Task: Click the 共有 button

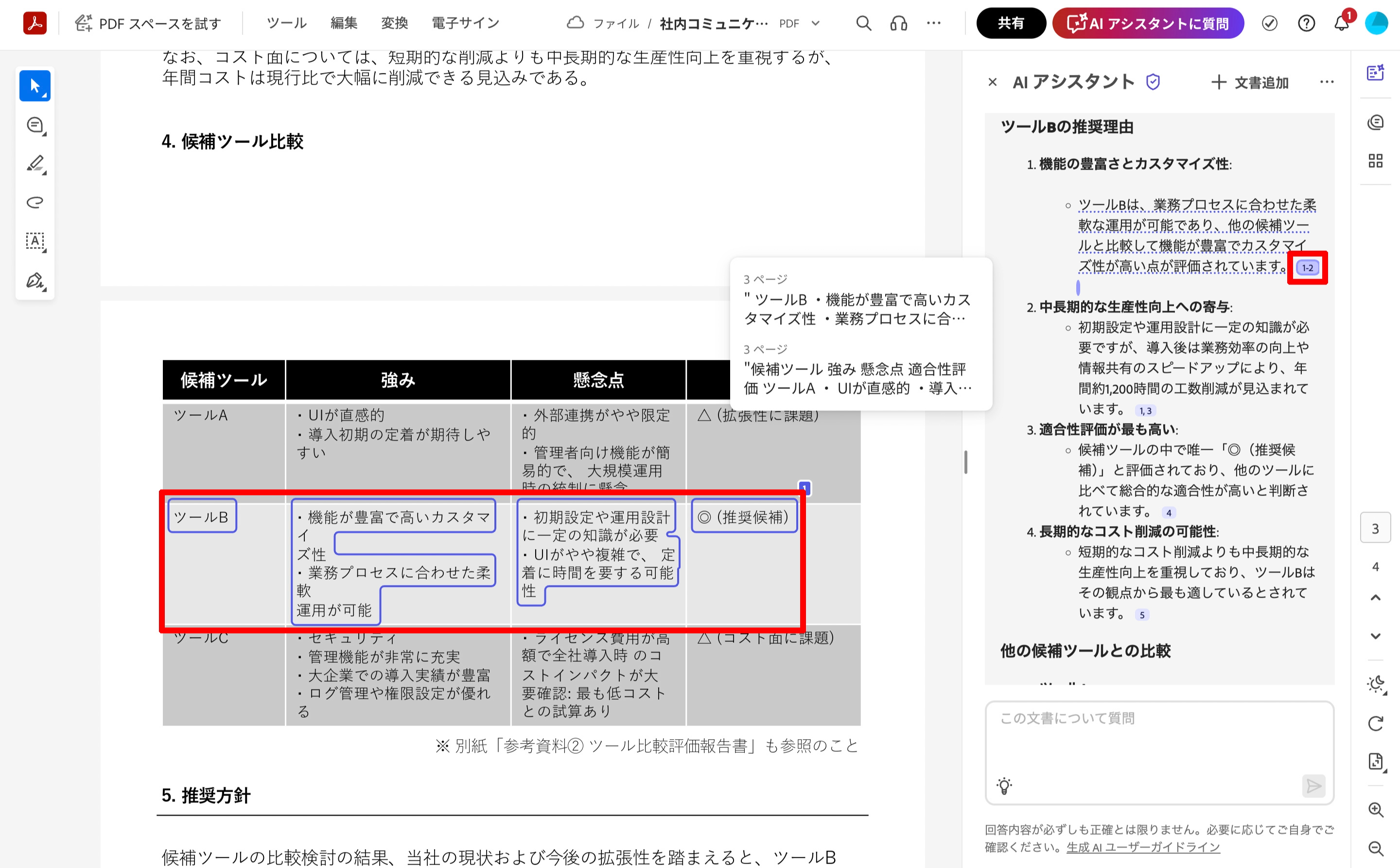Action: (x=1011, y=23)
